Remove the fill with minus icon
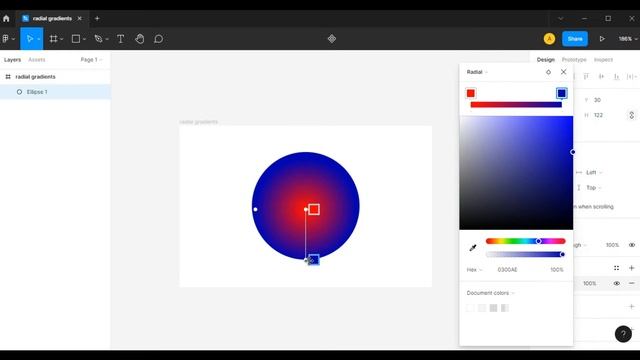The width and height of the screenshot is (640, 360). point(631,283)
